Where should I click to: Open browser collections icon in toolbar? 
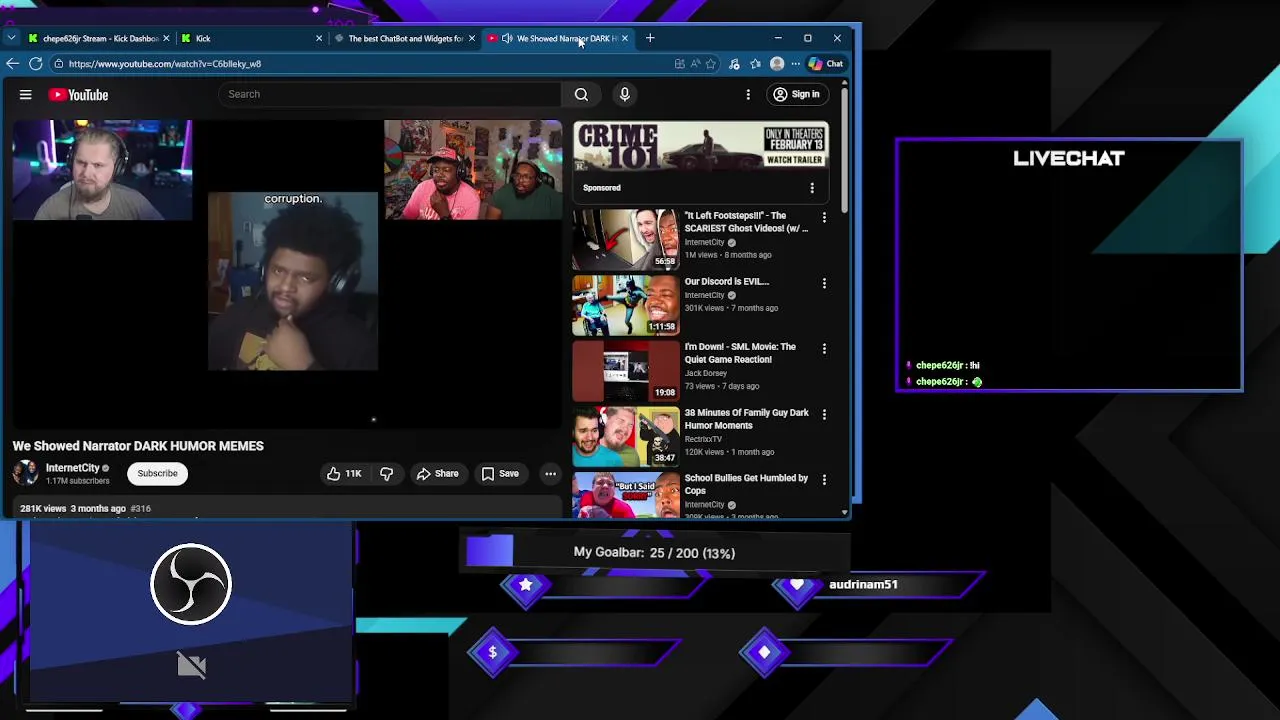click(x=755, y=64)
